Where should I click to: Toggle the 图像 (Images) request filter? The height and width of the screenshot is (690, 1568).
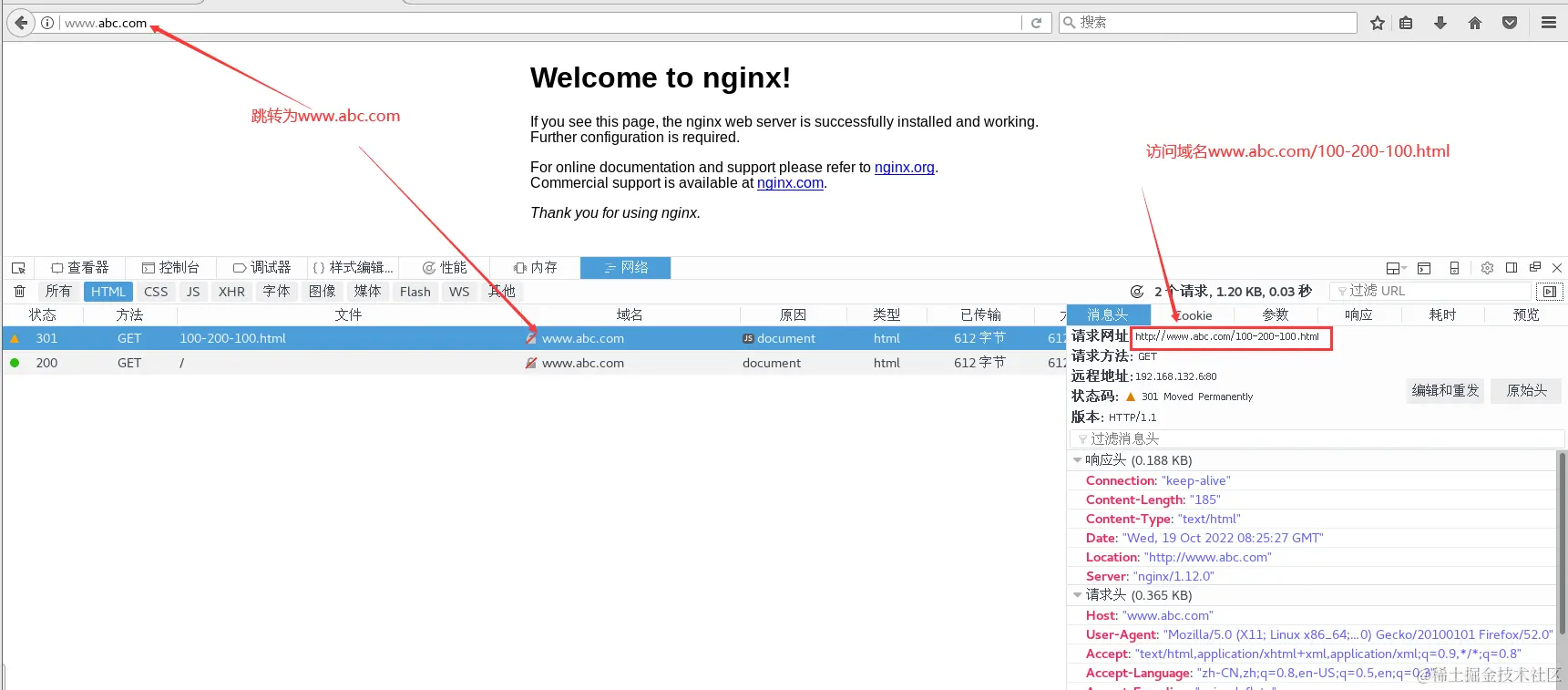322,292
